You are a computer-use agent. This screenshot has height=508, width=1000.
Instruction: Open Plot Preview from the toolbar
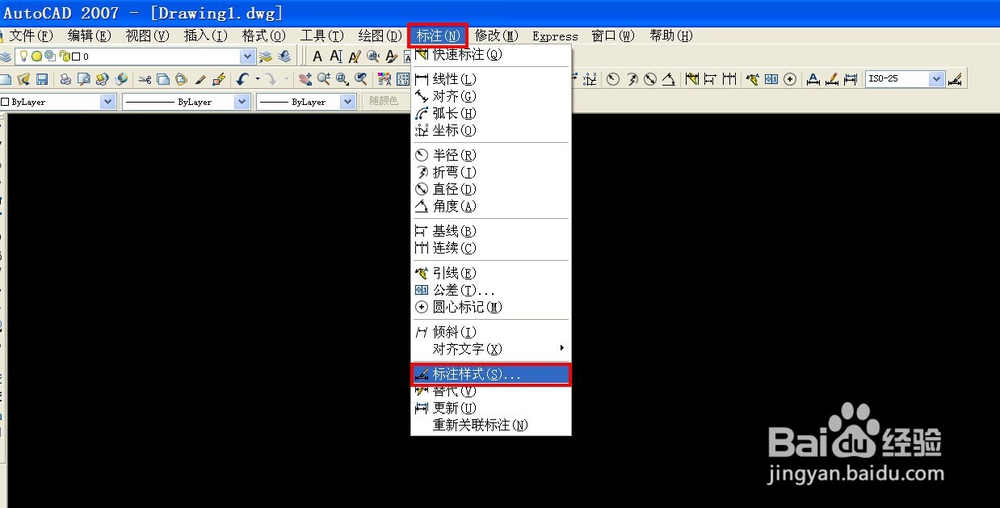(84, 79)
